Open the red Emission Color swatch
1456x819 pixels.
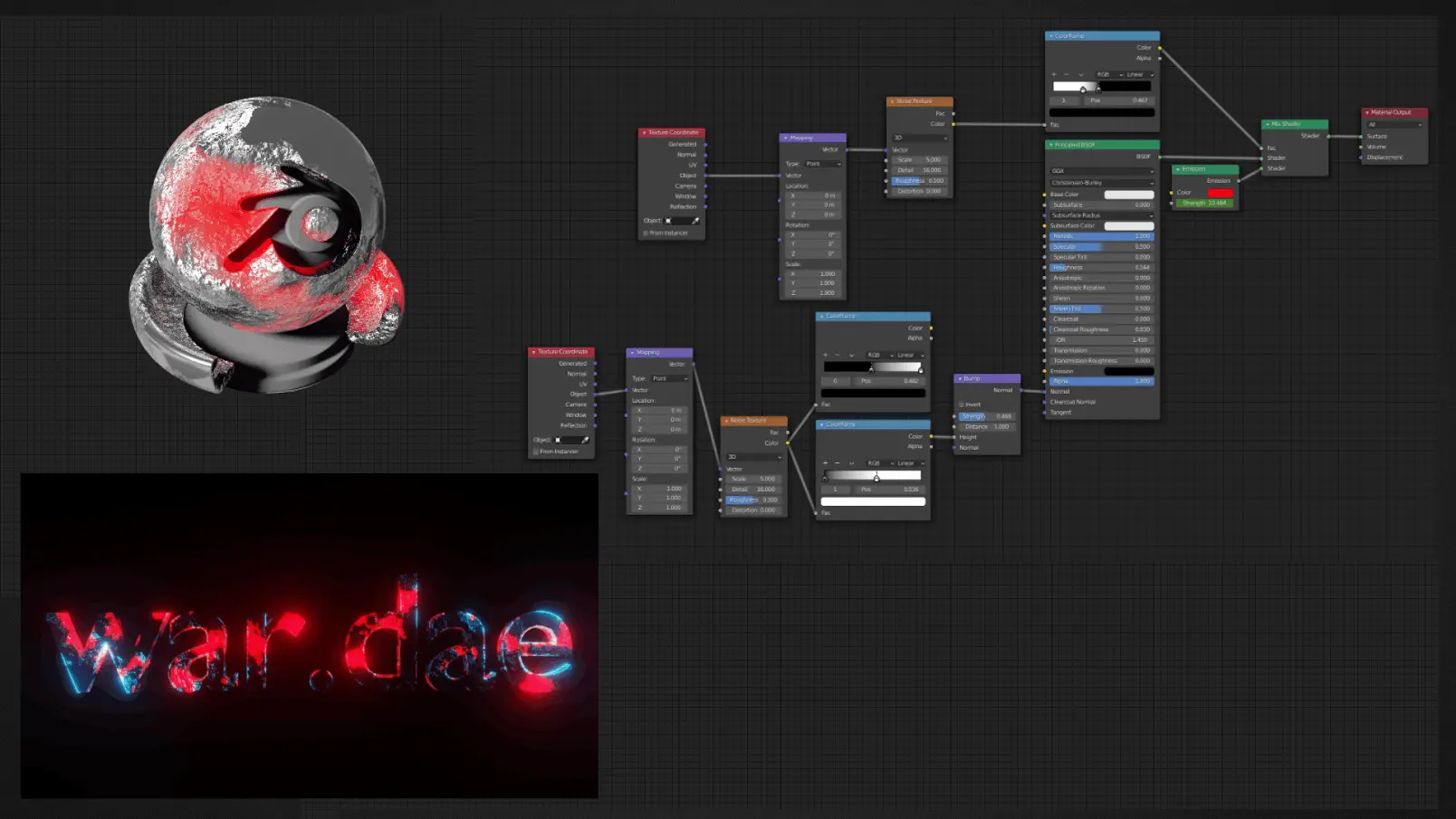click(1221, 193)
